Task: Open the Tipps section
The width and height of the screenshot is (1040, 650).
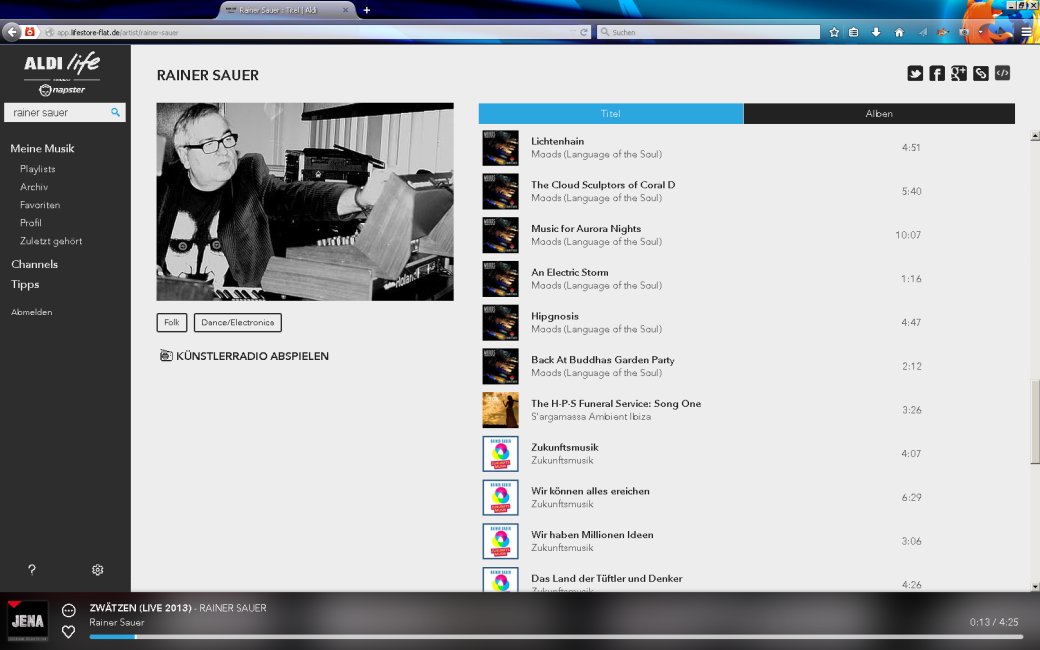Action: [x=25, y=284]
